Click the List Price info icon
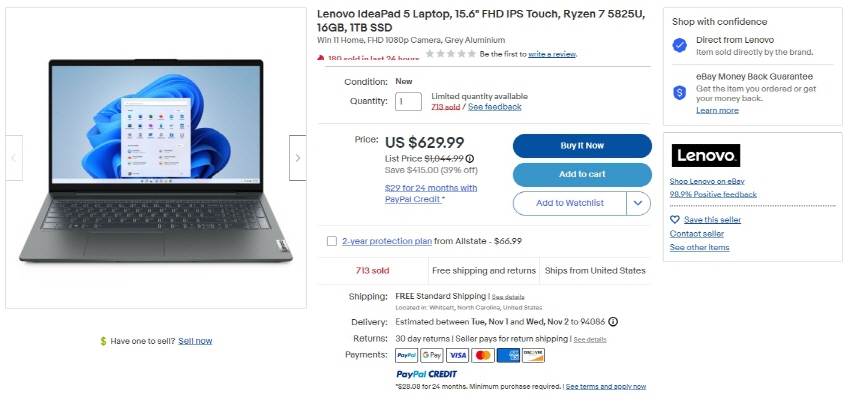850x398 pixels. tap(469, 159)
